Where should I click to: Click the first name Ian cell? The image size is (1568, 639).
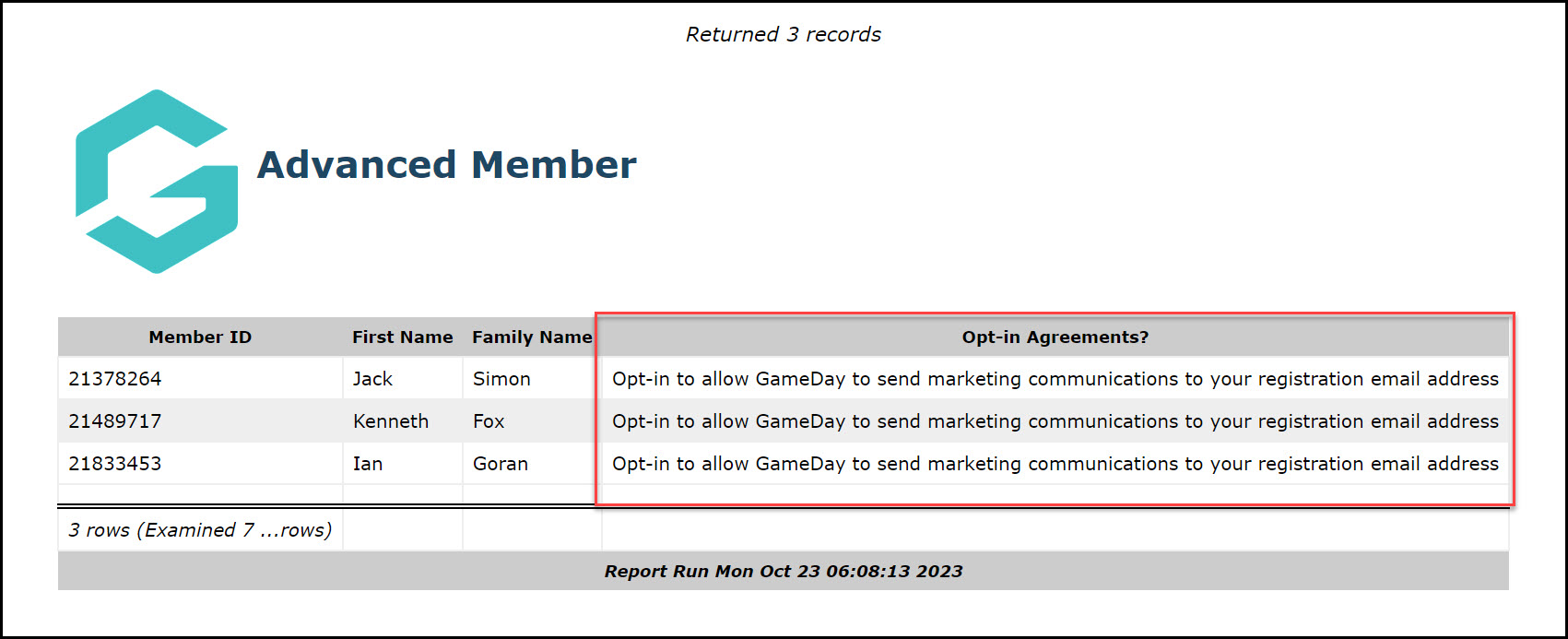coord(402,464)
